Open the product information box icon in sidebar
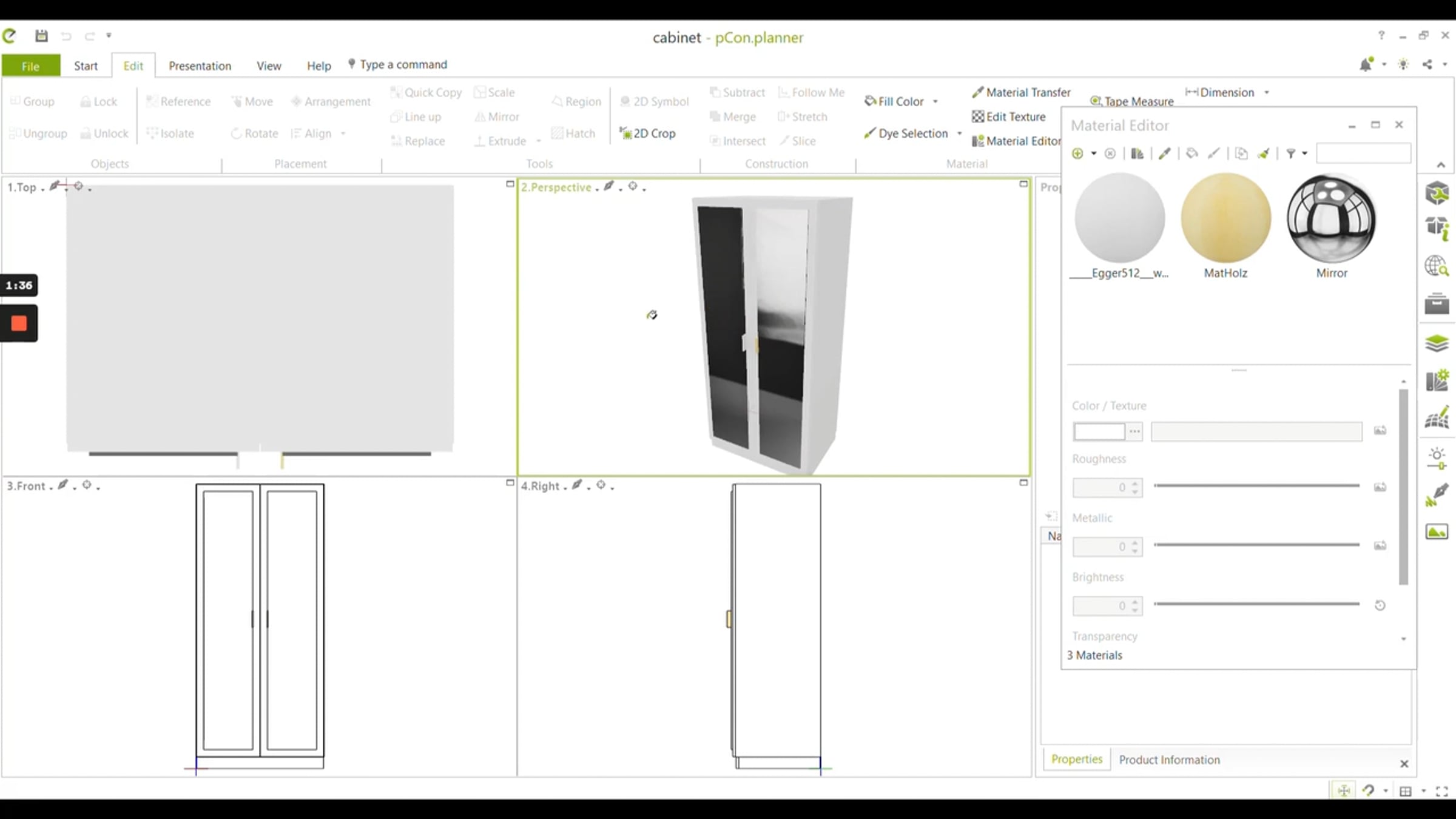1456x819 pixels. (1437, 228)
